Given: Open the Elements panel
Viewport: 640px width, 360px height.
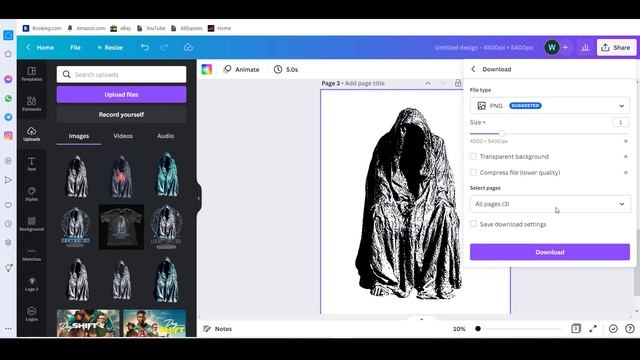Looking at the screenshot, I should click(31, 104).
